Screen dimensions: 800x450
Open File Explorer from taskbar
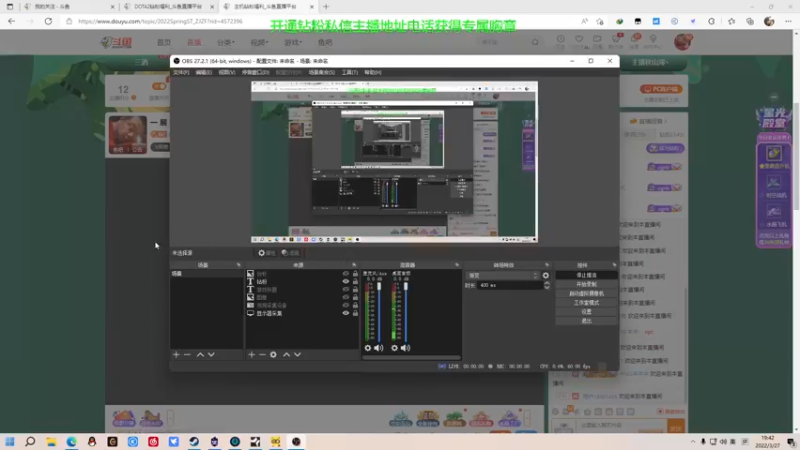pyautogui.click(x=51, y=441)
